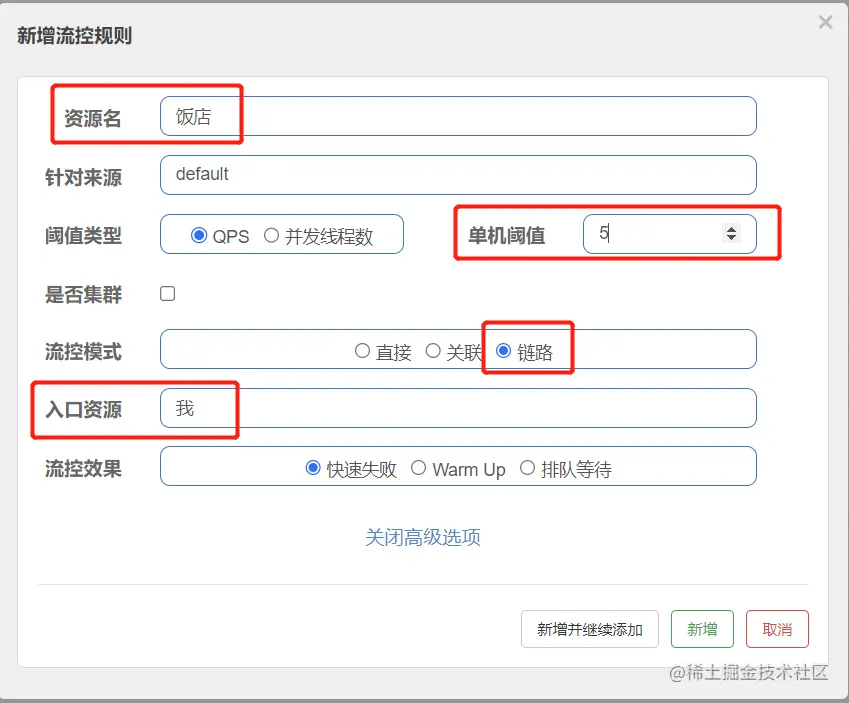
Task: Click the red 取消 button
Action: [777, 629]
